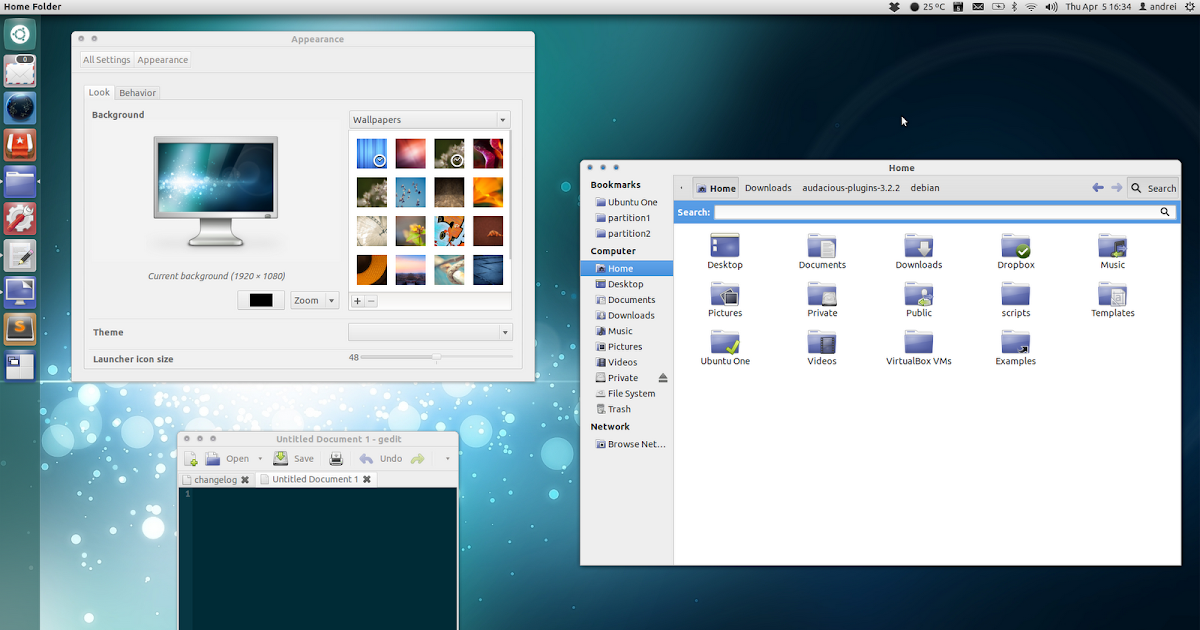
Task: Click the plus icon to add a new wallpaper
Action: (357, 300)
